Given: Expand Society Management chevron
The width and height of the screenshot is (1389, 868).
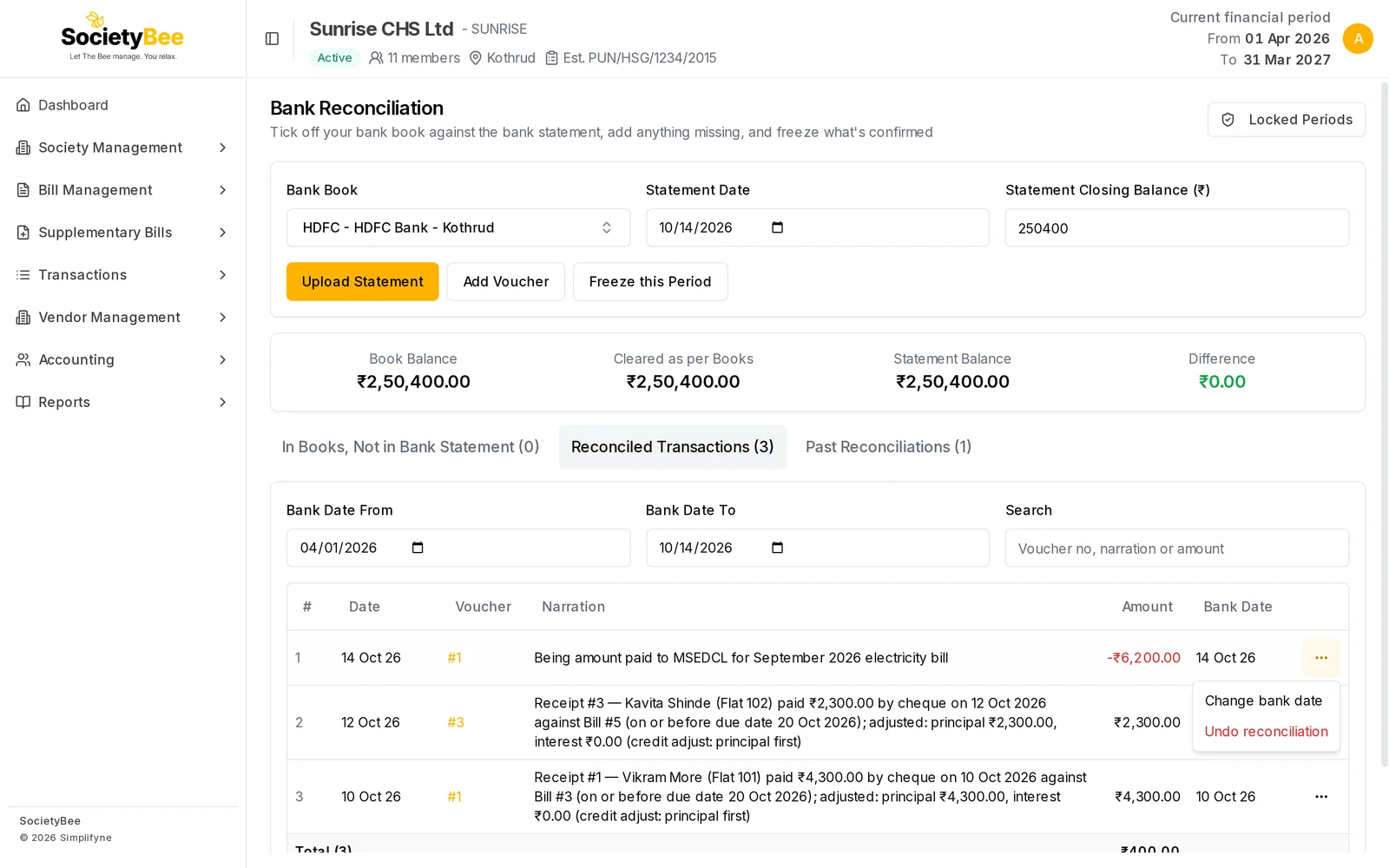Looking at the screenshot, I should tap(223, 148).
